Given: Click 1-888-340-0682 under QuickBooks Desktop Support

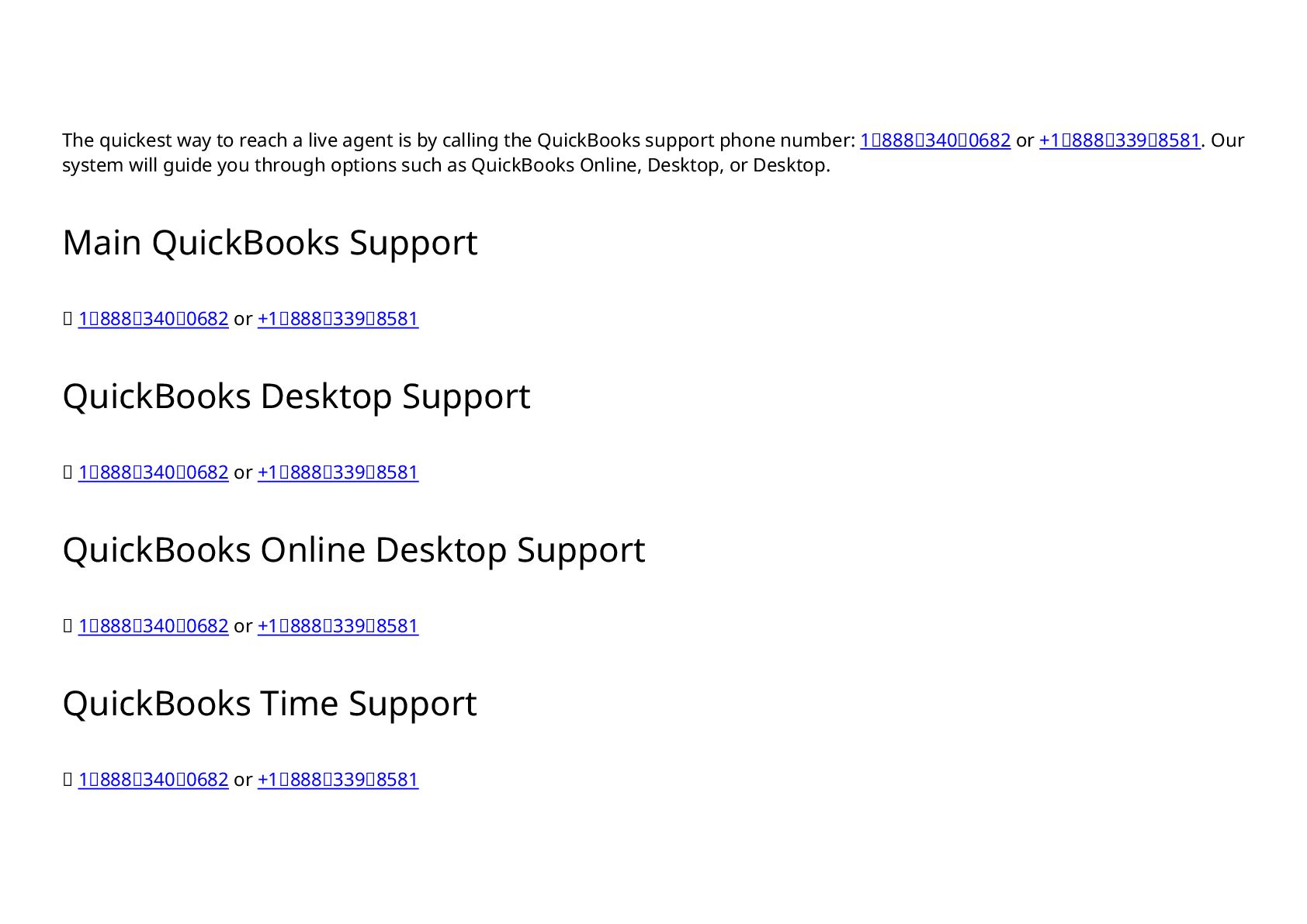Looking at the screenshot, I should pyautogui.click(x=154, y=472).
